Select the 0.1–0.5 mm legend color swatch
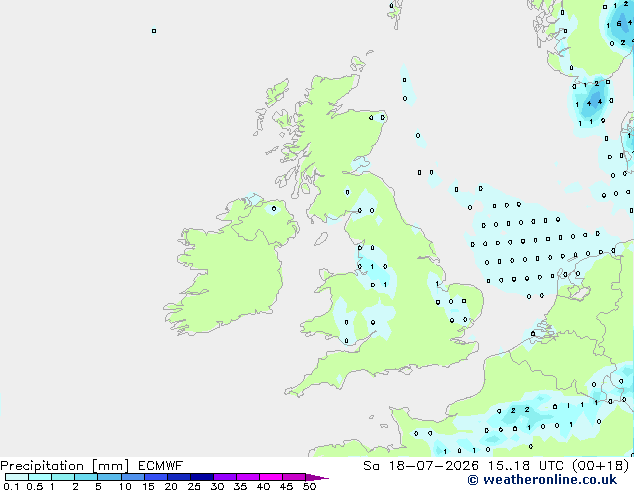Screen dimensions: 634x490 click(17, 477)
